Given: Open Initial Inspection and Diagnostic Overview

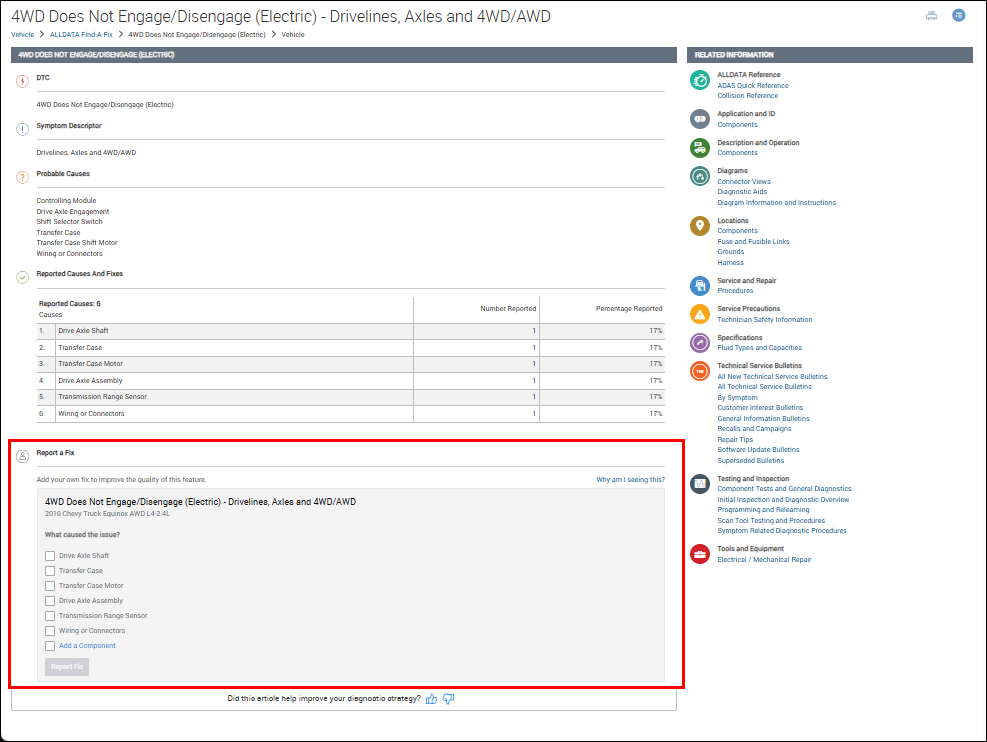Looking at the screenshot, I should (783, 500).
